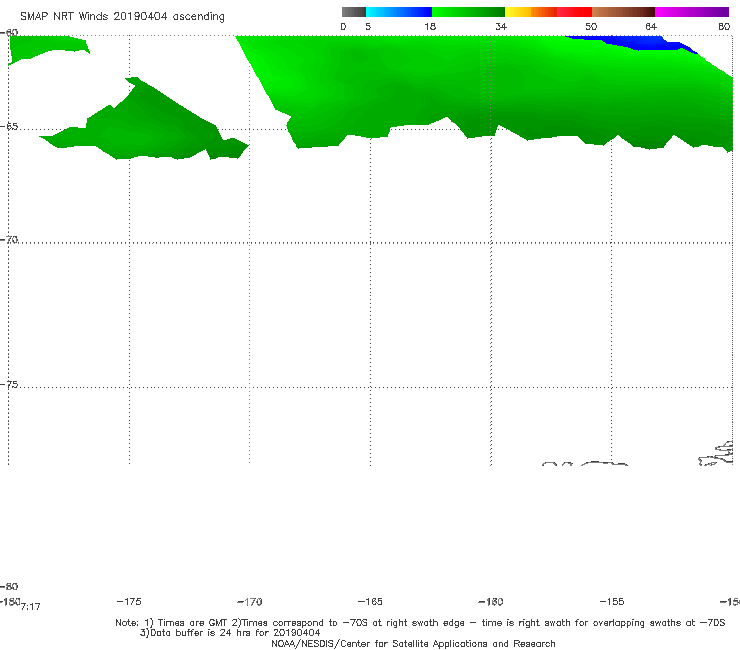This screenshot has height=650, width=740.
Task: Click the scale label 18
Action: click(430, 26)
